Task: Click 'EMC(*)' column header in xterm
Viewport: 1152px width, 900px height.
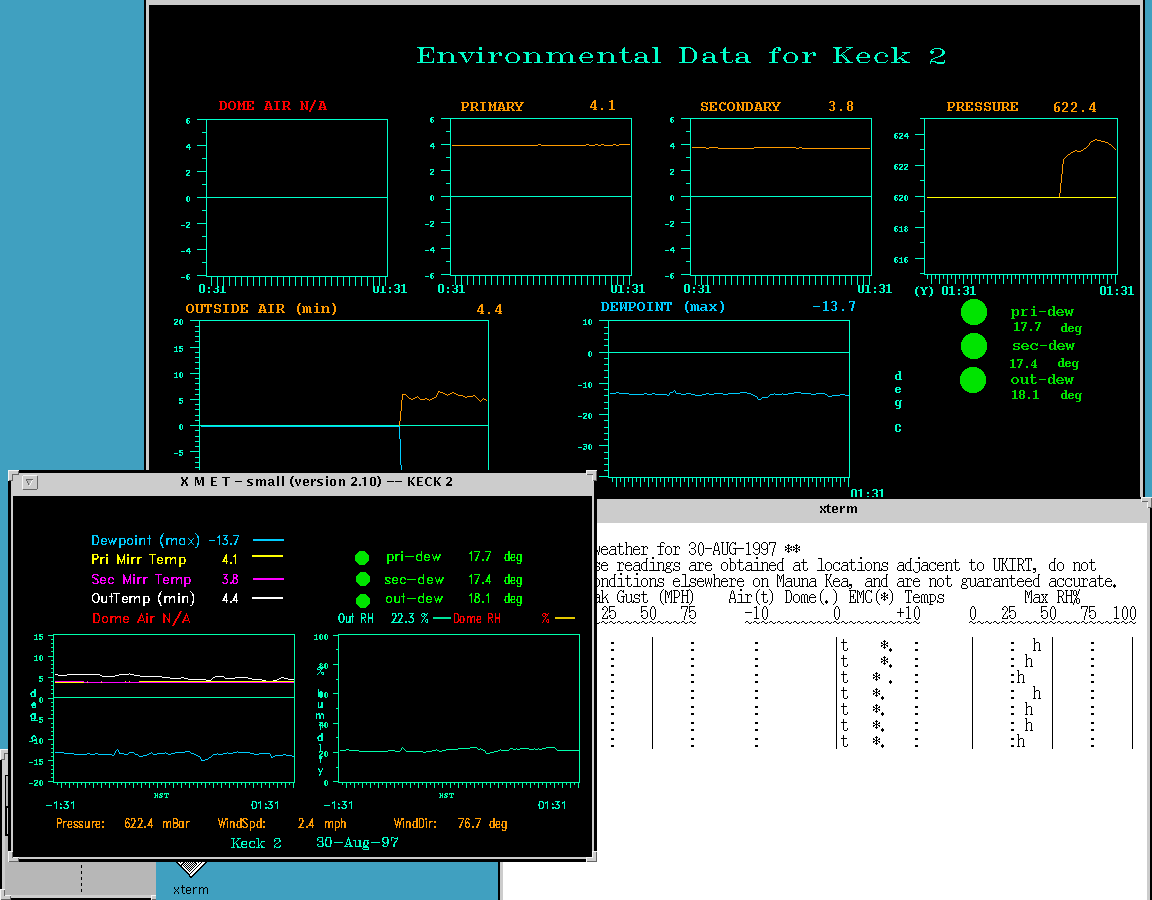Action: coord(871,597)
